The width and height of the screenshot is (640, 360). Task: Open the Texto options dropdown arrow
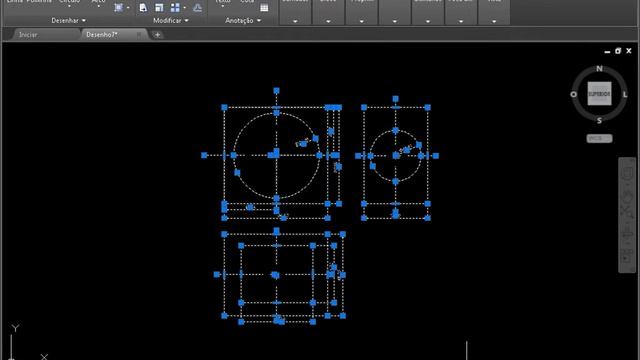pyautogui.click(x=222, y=6)
